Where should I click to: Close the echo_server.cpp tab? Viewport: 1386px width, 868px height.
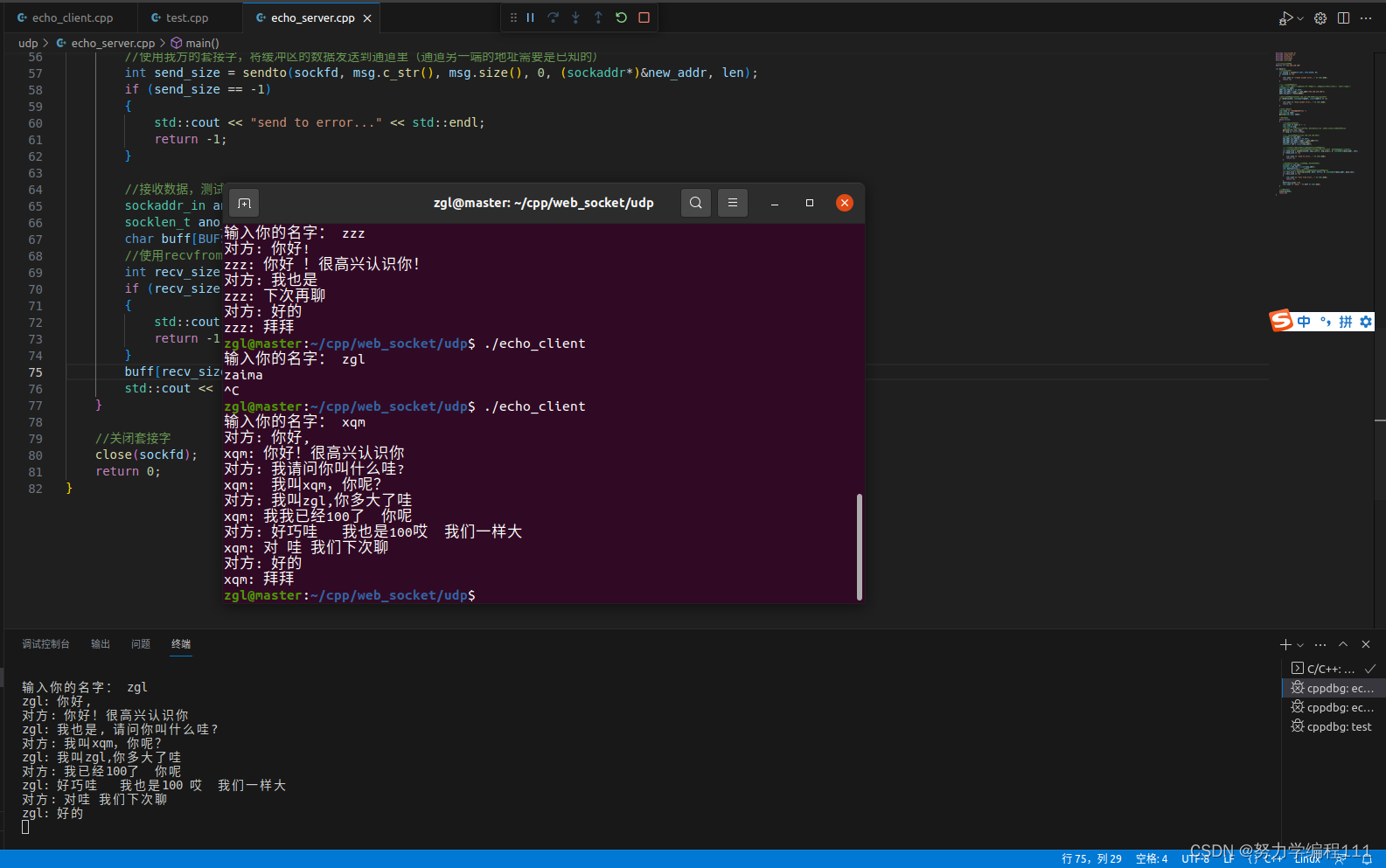[x=367, y=18]
